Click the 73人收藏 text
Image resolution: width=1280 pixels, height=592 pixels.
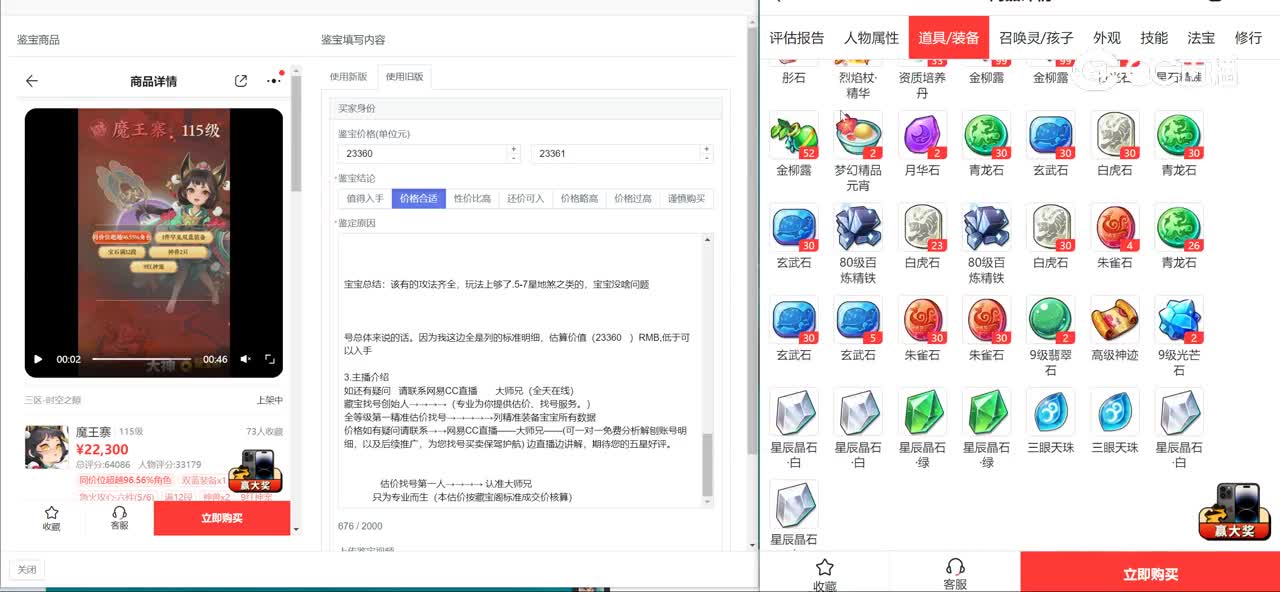[x=264, y=432]
